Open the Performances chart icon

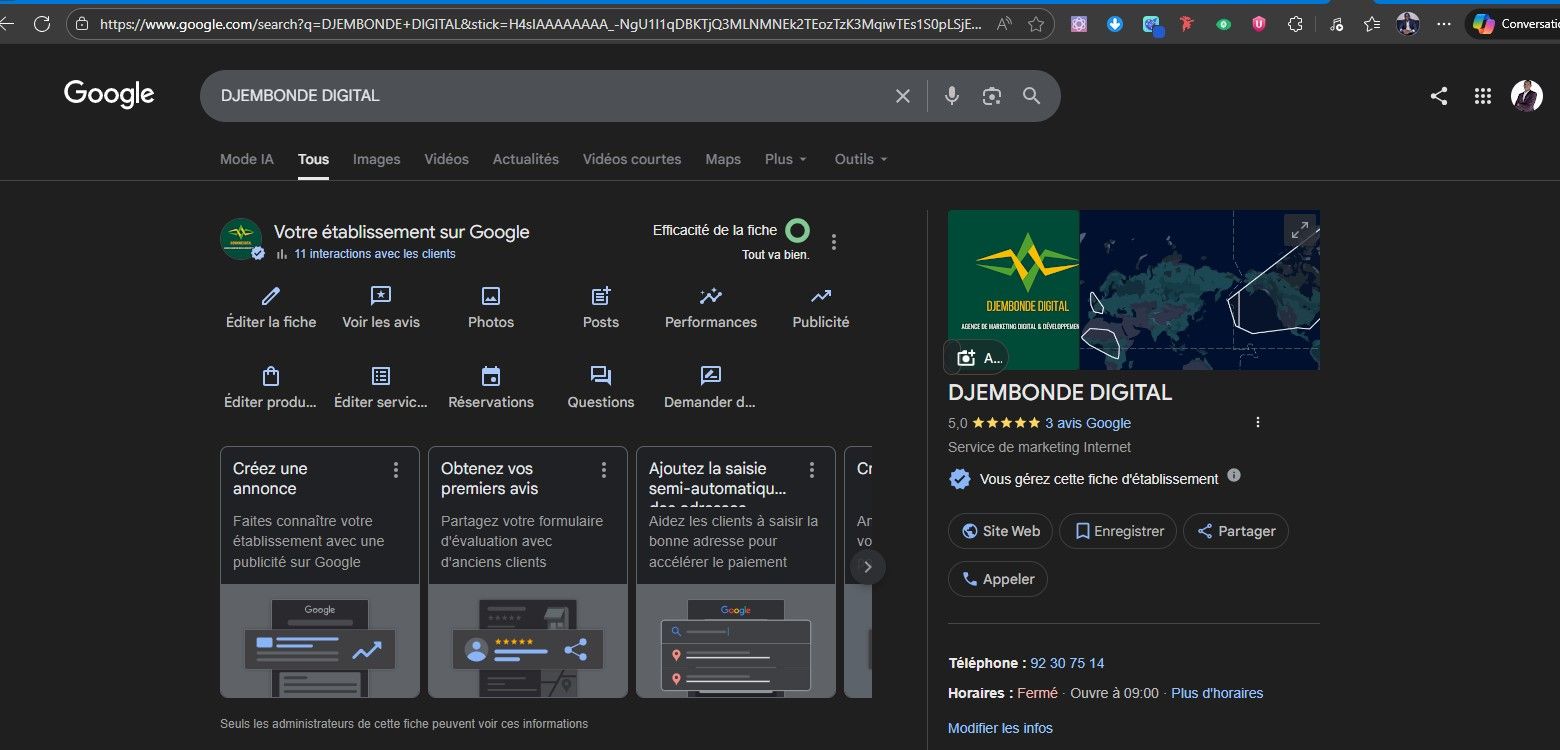(711, 296)
